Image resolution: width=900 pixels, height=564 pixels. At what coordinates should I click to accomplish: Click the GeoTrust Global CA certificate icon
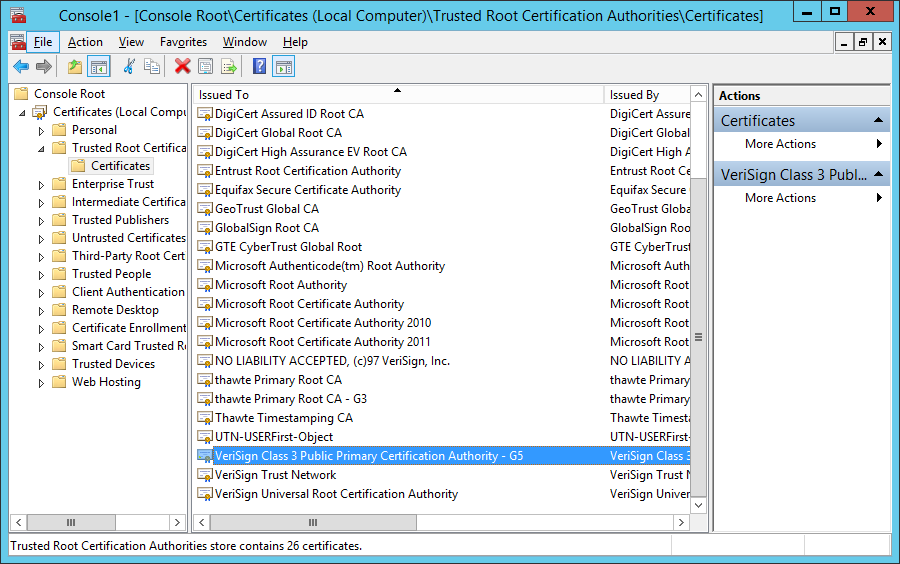205,209
